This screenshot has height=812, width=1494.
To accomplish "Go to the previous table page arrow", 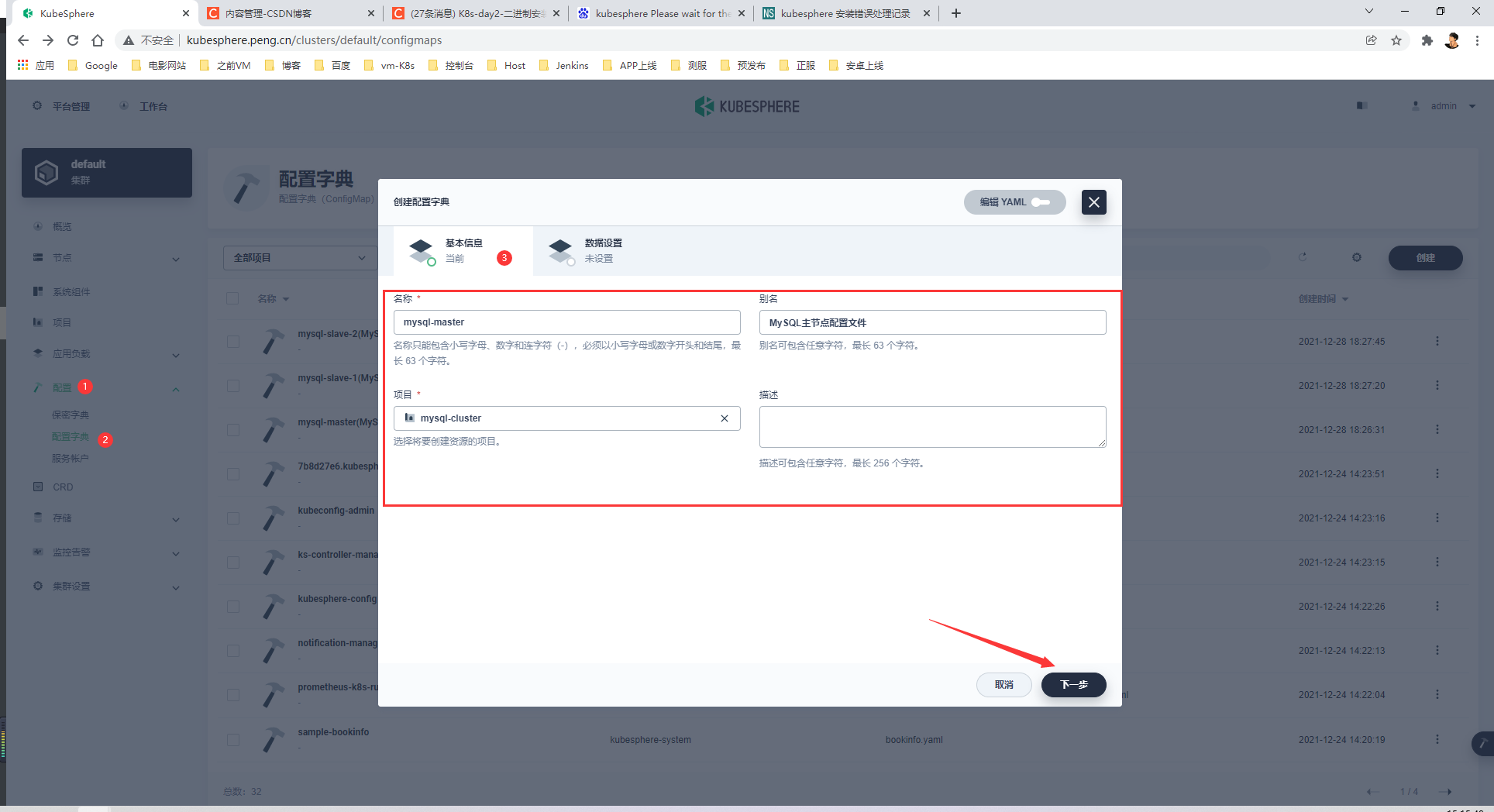I will click(x=1372, y=792).
